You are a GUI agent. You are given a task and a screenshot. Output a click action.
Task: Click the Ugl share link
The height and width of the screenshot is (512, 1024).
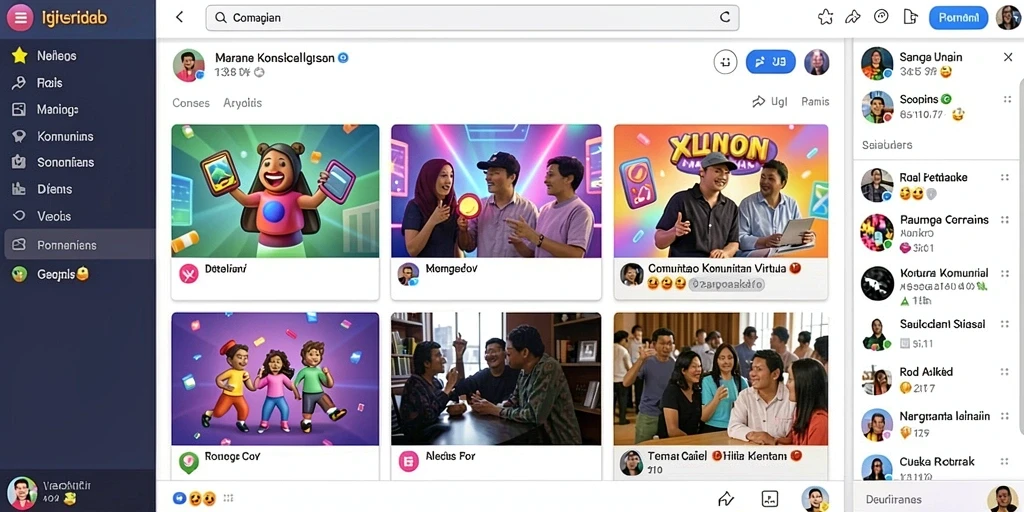[770, 102]
